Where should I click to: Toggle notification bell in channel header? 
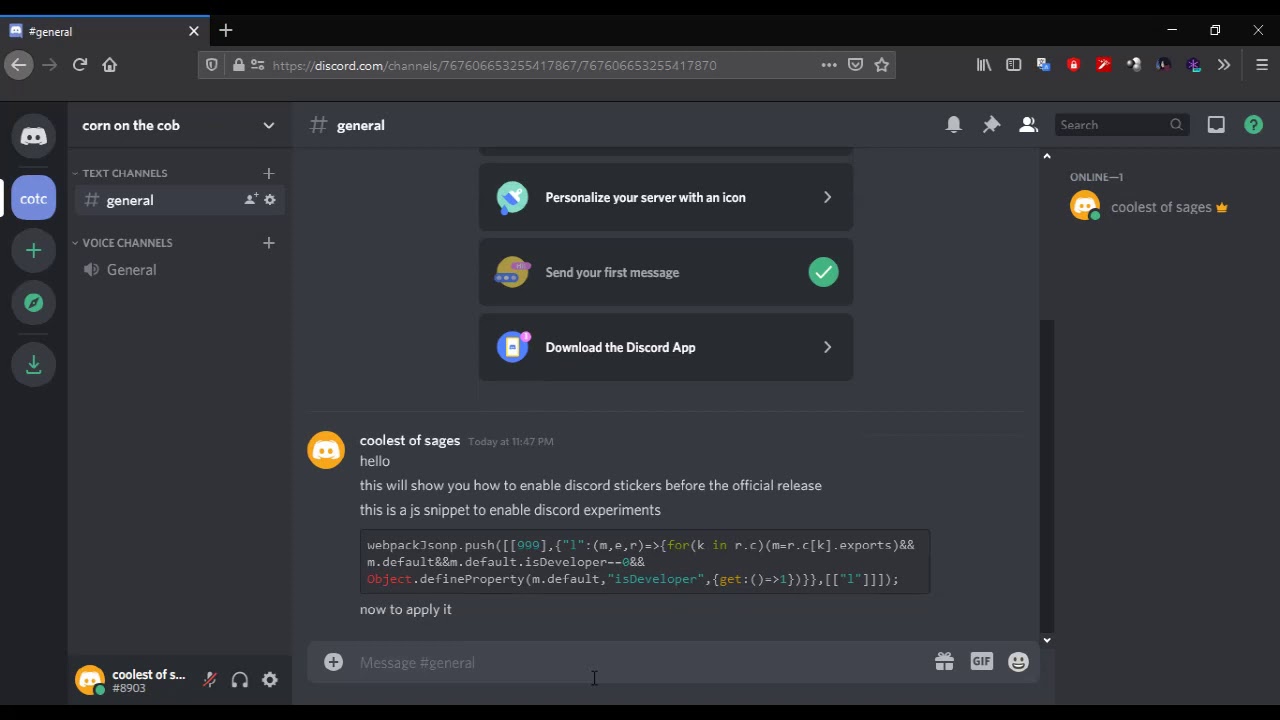[x=954, y=125]
